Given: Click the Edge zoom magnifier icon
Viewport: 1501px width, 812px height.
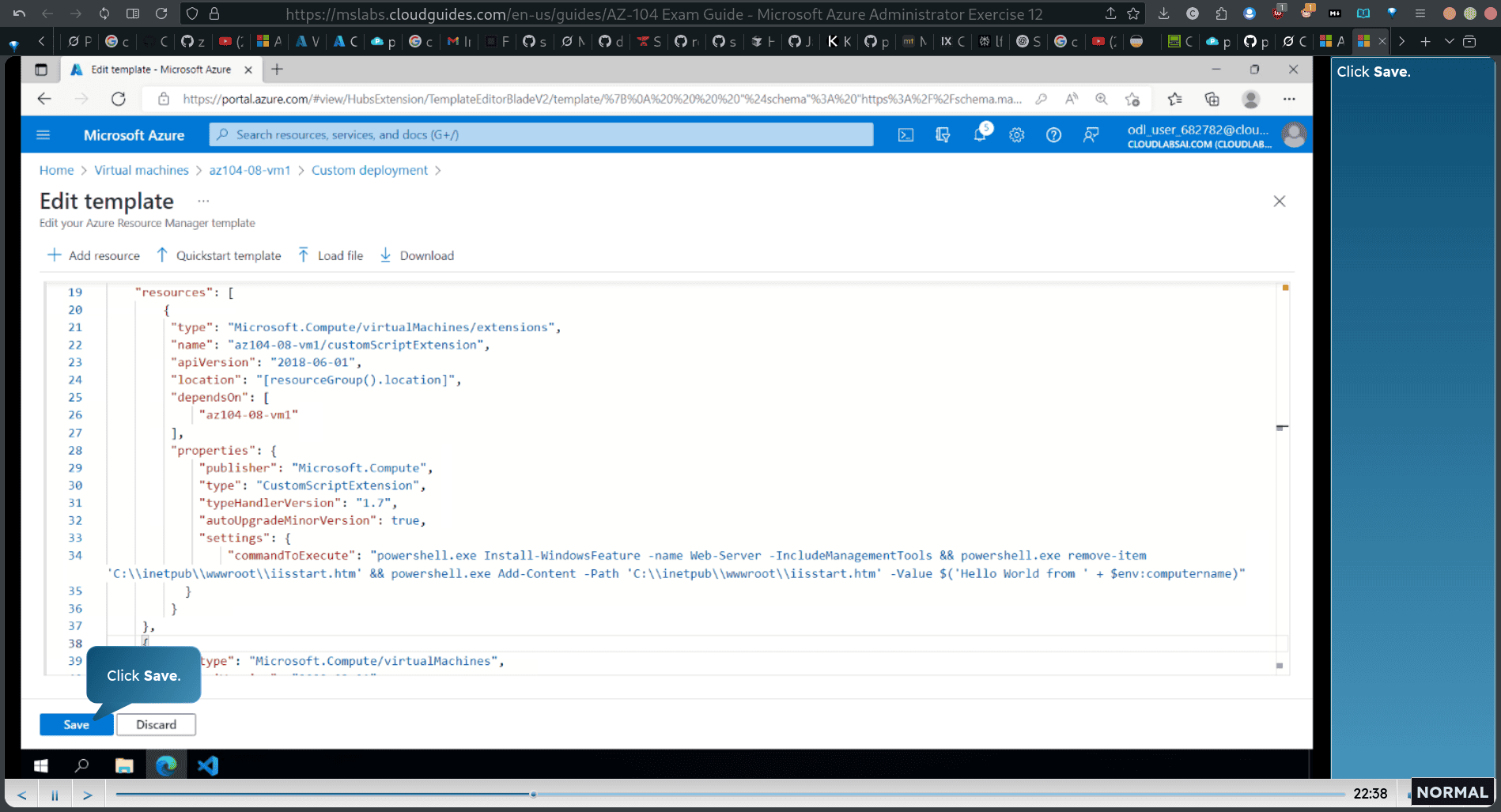Looking at the screenshot, I should point(1101,99).
